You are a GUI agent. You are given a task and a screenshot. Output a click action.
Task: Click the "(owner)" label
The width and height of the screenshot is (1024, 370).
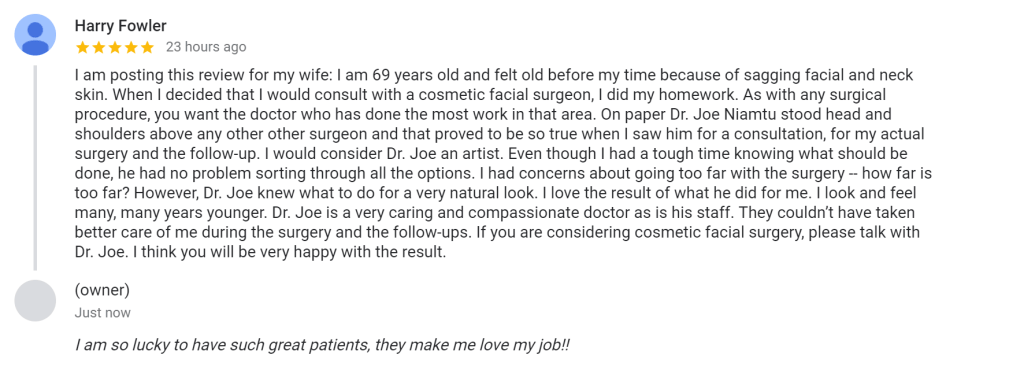point(102,290)
